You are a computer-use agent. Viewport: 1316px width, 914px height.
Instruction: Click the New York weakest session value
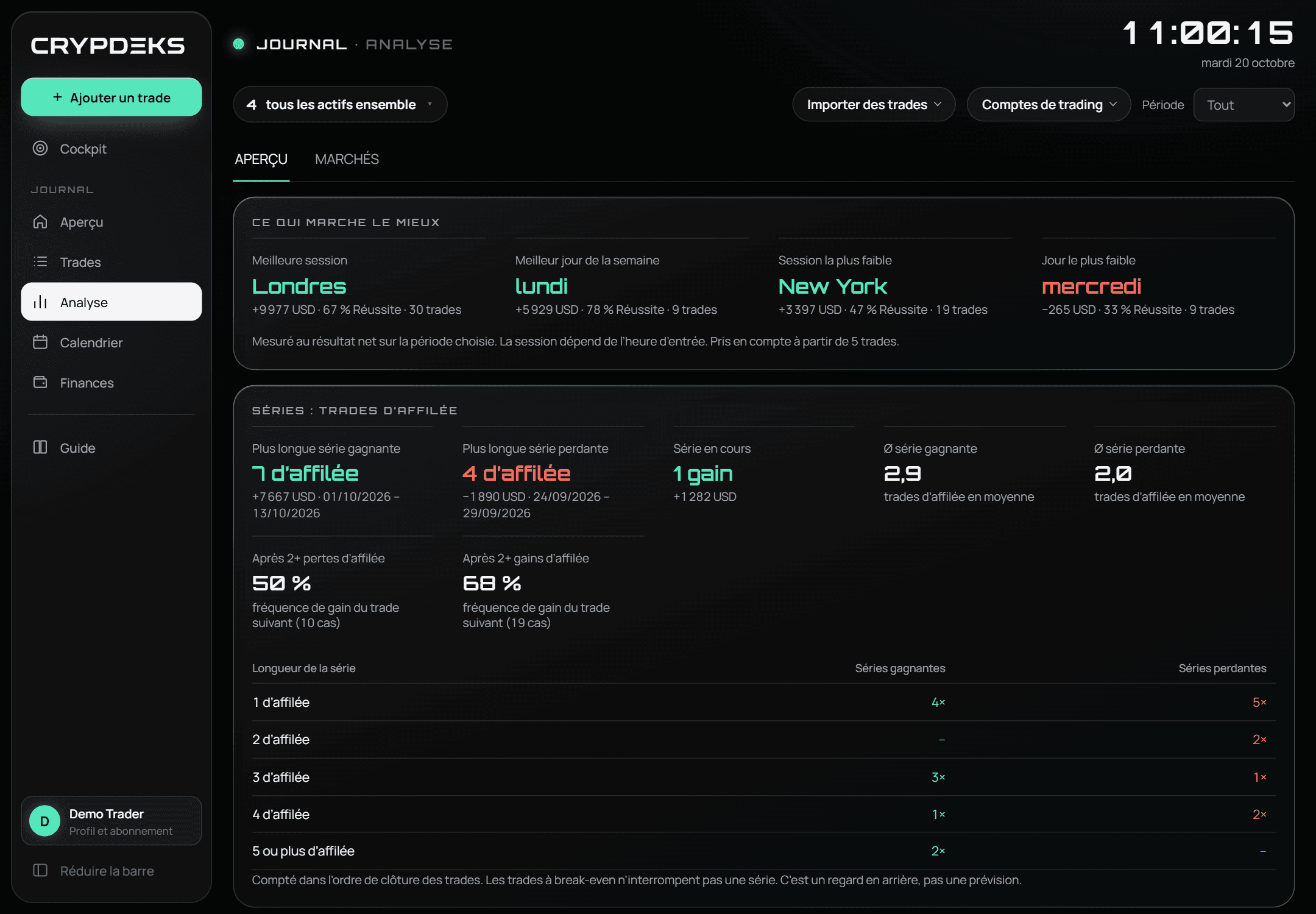coord(832,286)
